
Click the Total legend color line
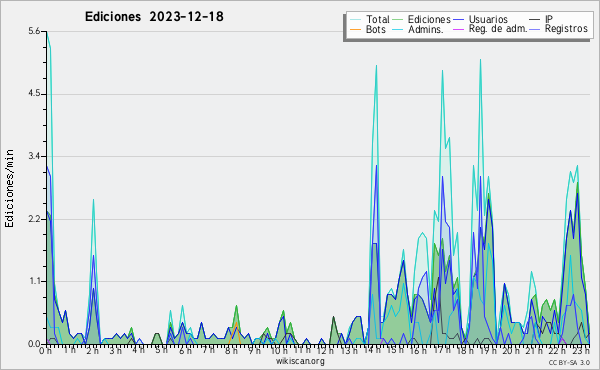coord(355,20)
